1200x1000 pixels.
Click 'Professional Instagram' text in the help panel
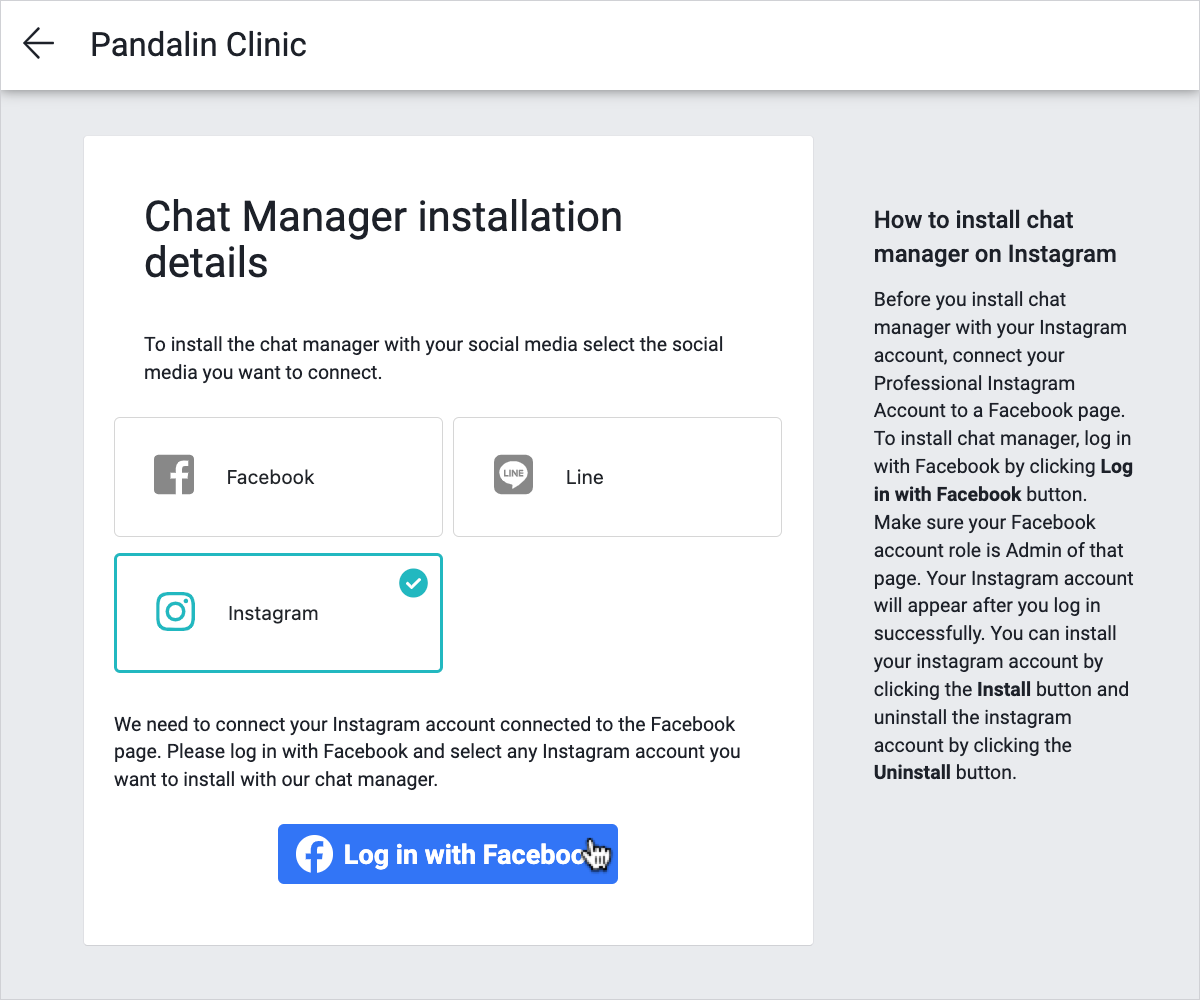(x=973, y=383)
